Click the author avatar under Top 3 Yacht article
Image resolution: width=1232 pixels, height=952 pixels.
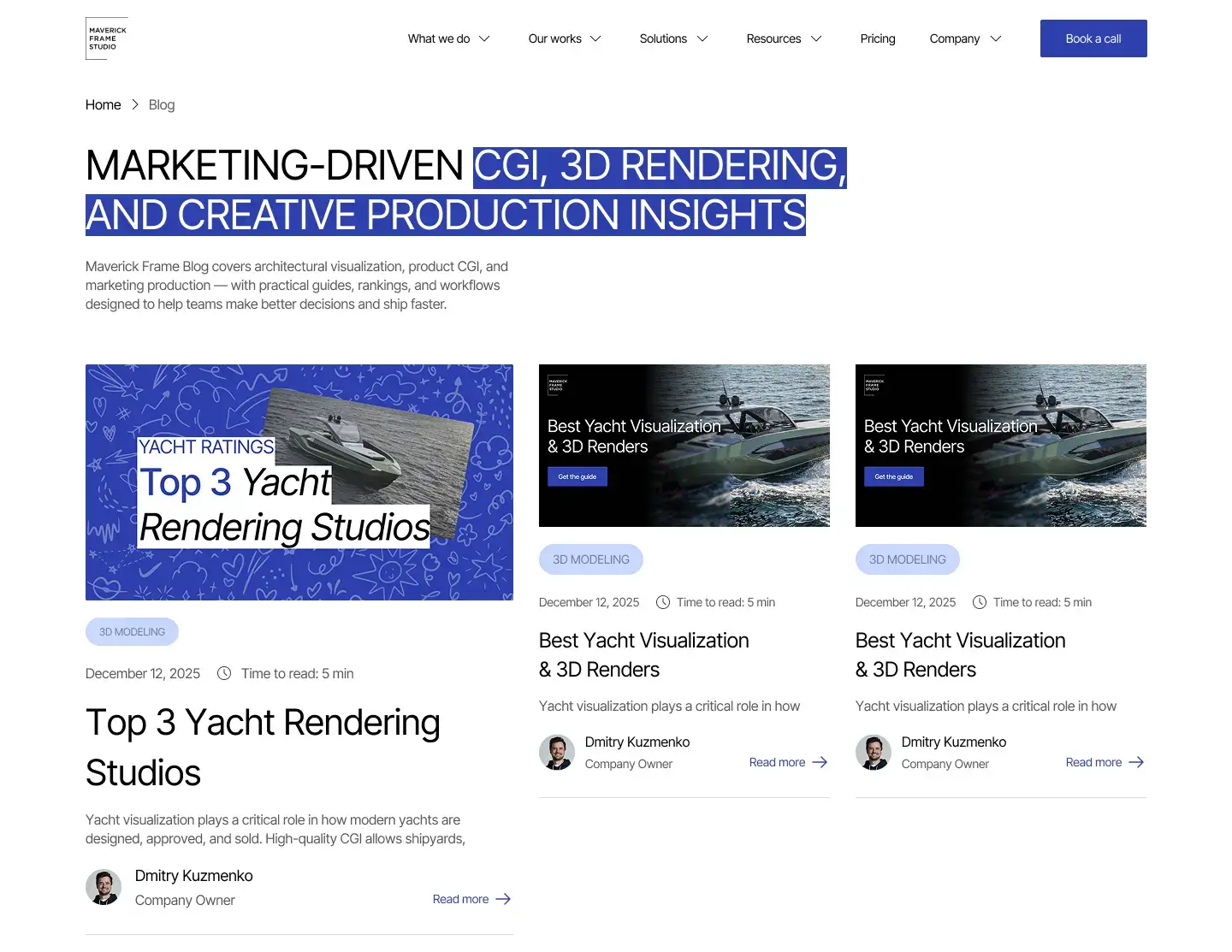pyautogui.click(x=104, y=887)
